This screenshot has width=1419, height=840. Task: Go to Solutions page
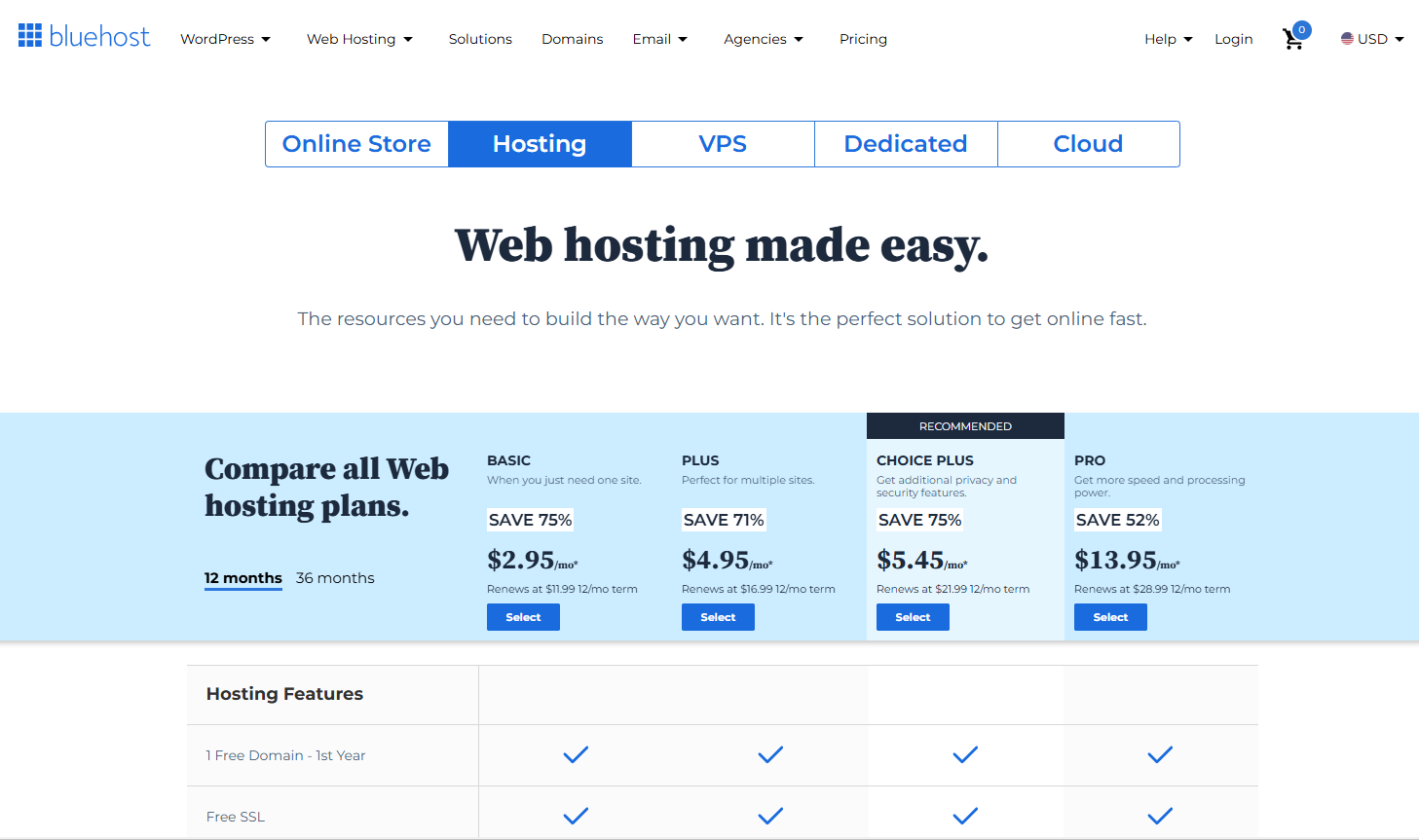click(x=480, y=39)
